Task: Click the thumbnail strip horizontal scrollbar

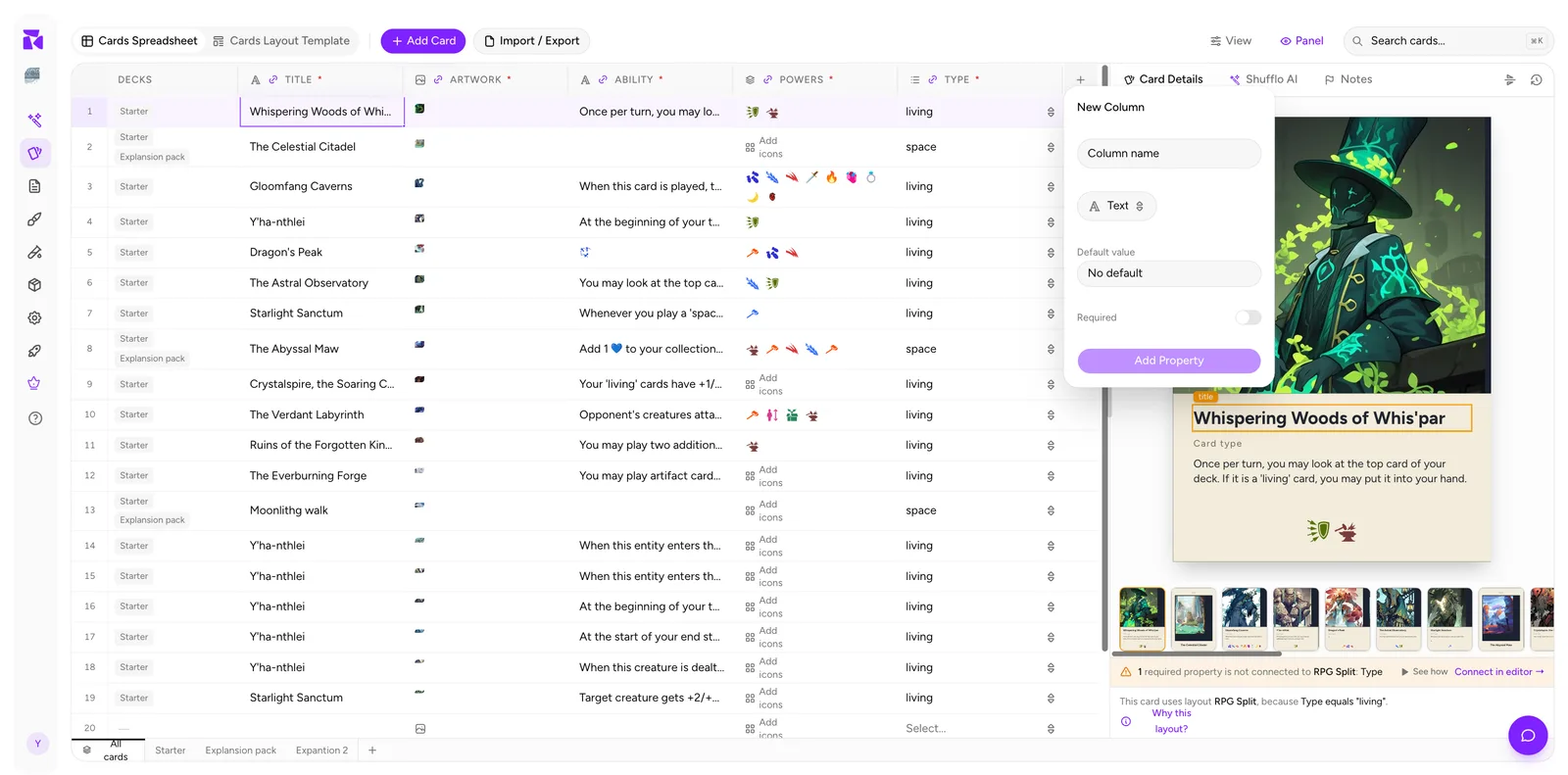Action: pyautogui.click(x=1197, y=654)
